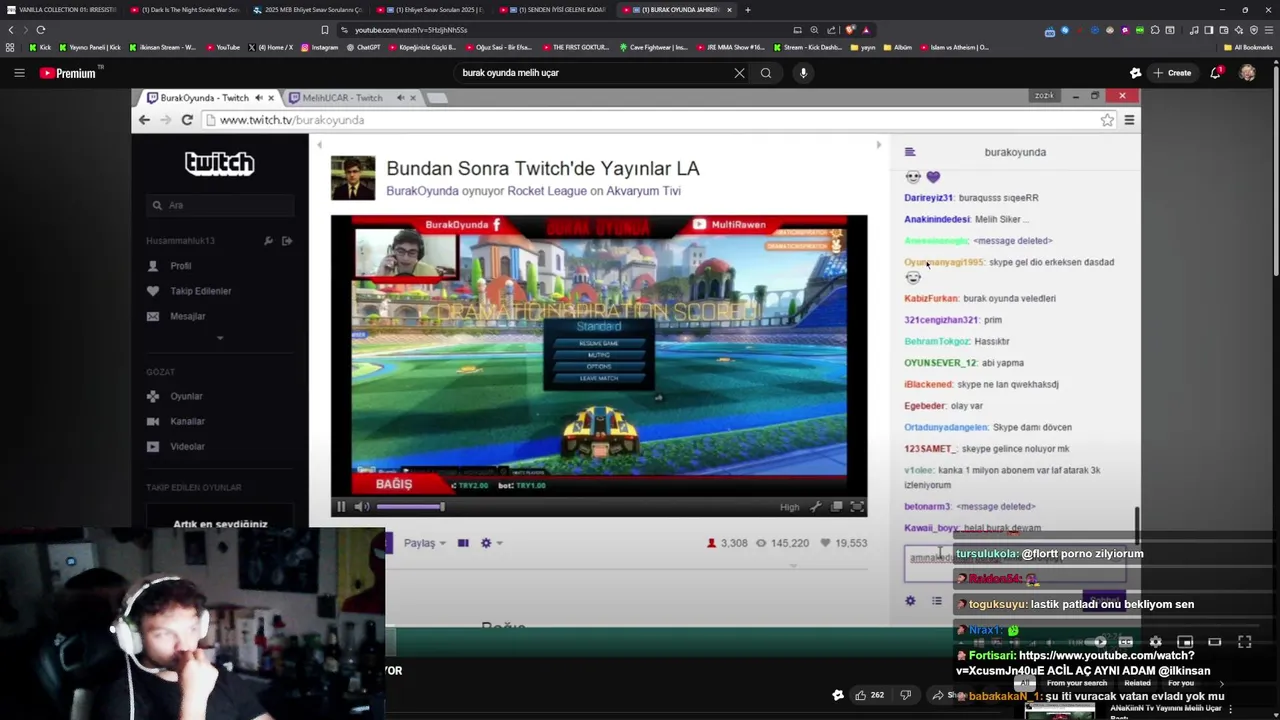Viewport: 1280px width, 720px height.
Task: Open the YouTube hamburger guide menu
Action: click(19, 73)
